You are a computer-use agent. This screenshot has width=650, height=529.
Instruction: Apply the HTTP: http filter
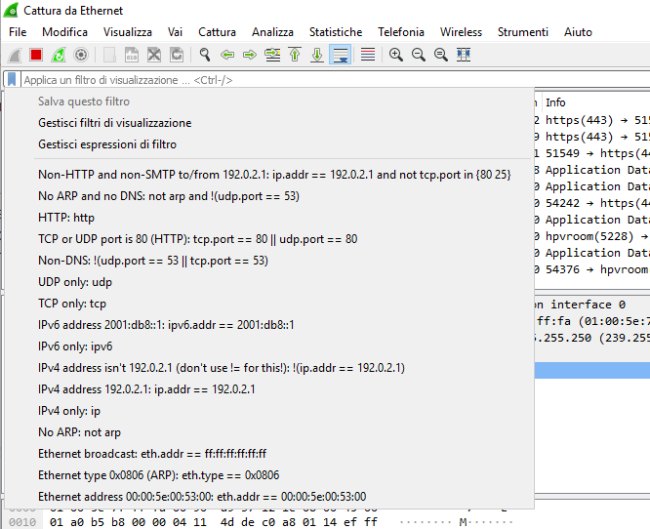pos(269,218)
